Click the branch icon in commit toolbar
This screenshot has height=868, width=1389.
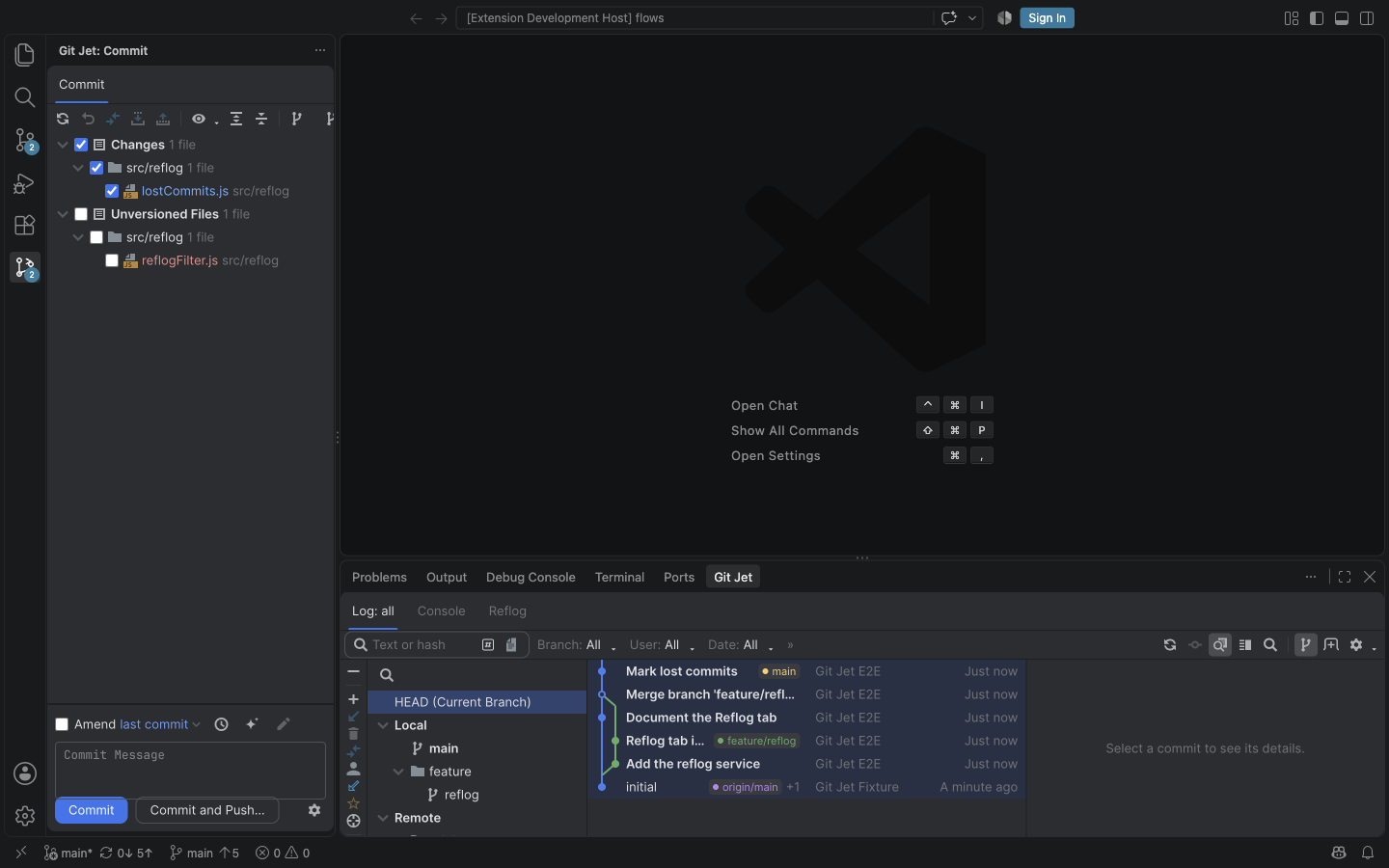click(296, 119)
